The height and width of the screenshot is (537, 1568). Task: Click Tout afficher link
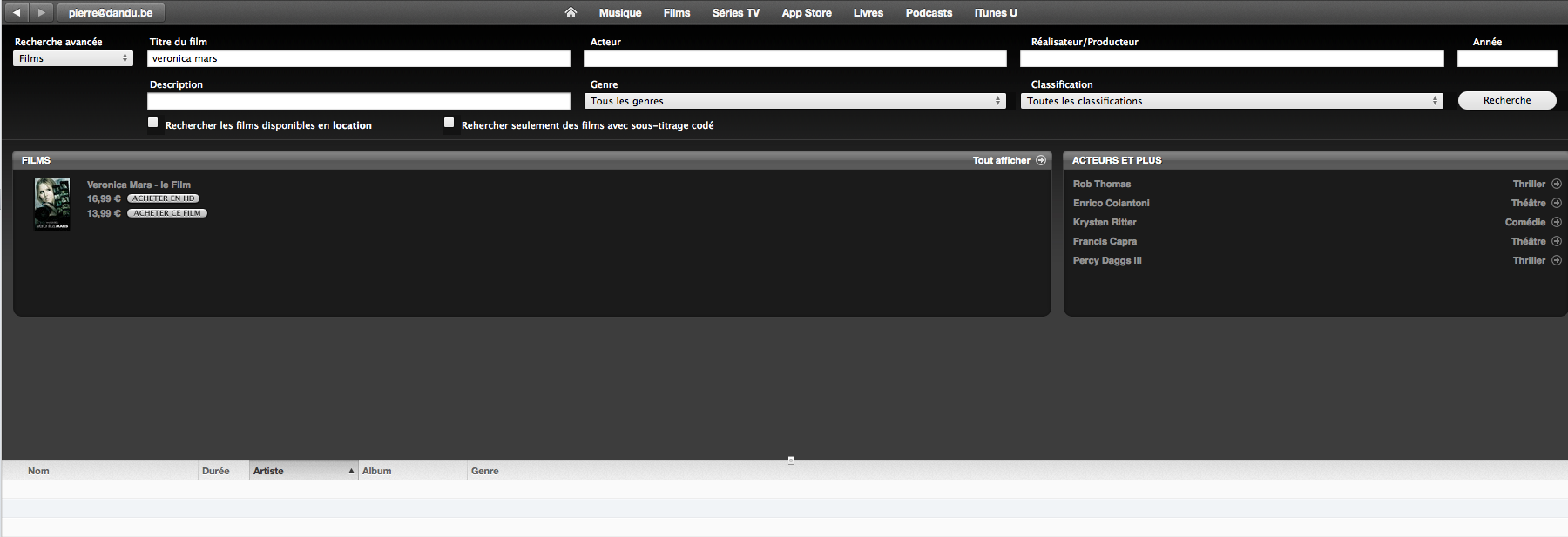coord(1001,160)
